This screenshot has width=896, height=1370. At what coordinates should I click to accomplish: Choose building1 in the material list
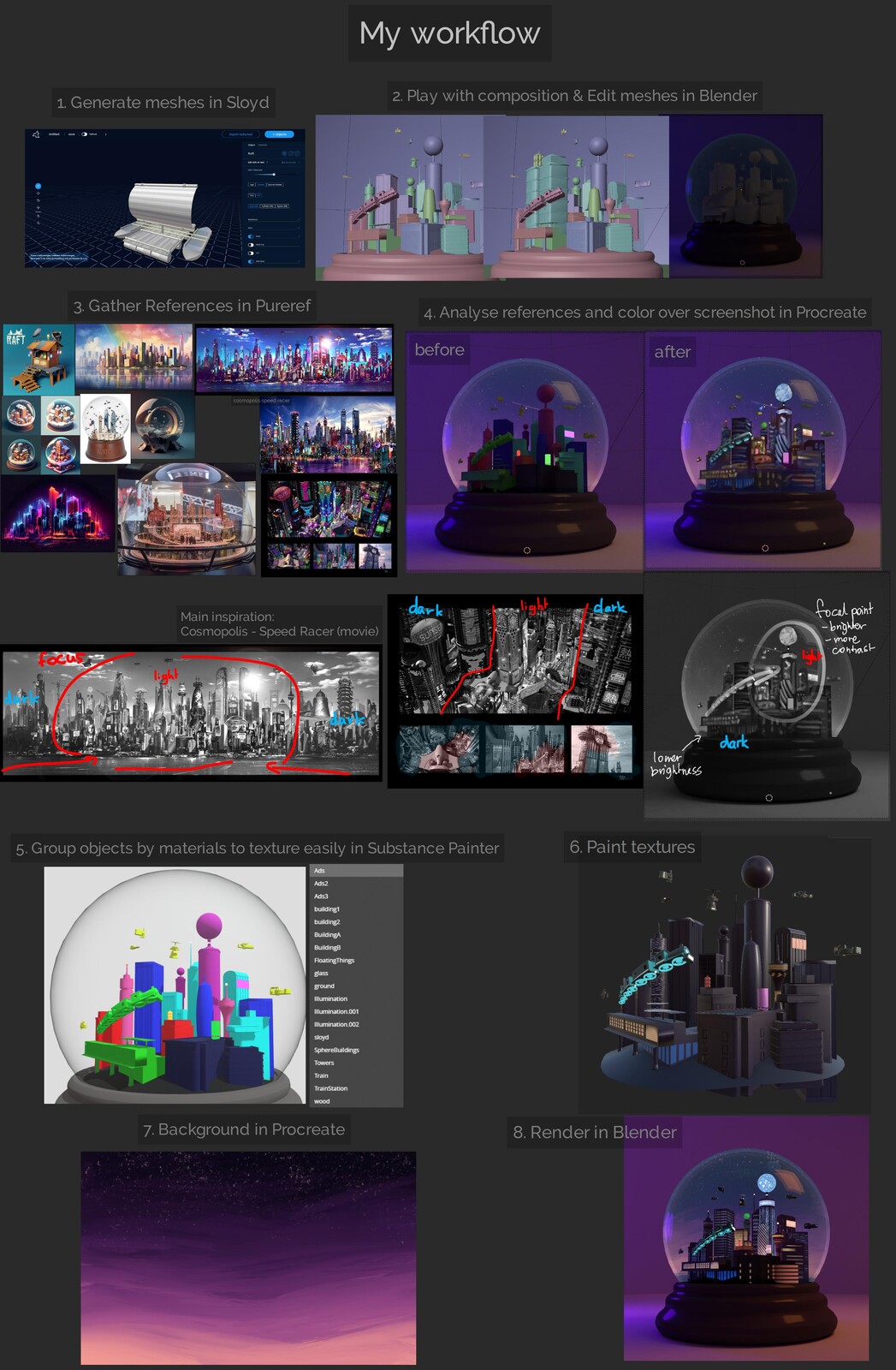356,909
